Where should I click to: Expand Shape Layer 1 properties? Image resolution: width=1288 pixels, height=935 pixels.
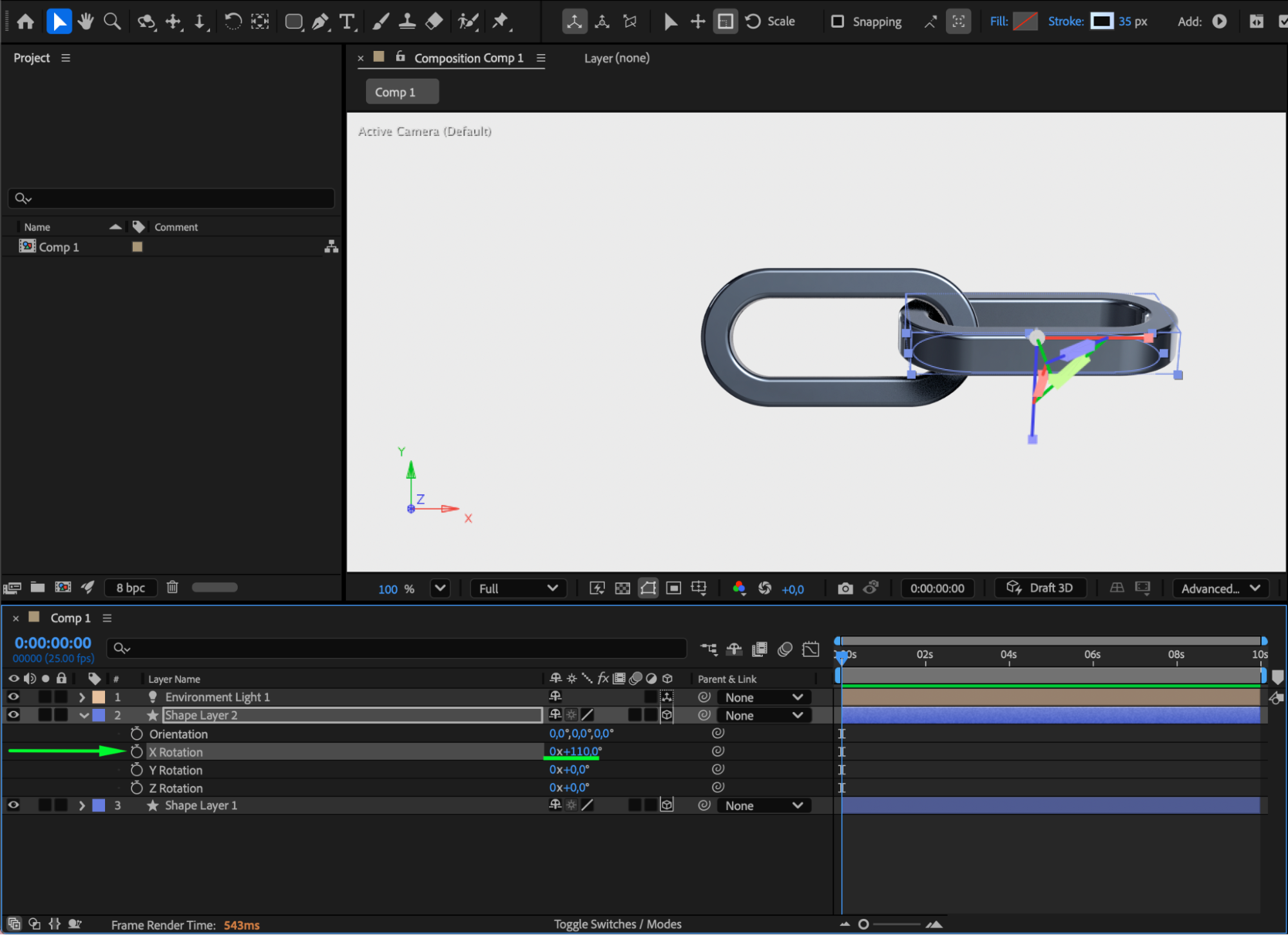click(x=82, y=805)
